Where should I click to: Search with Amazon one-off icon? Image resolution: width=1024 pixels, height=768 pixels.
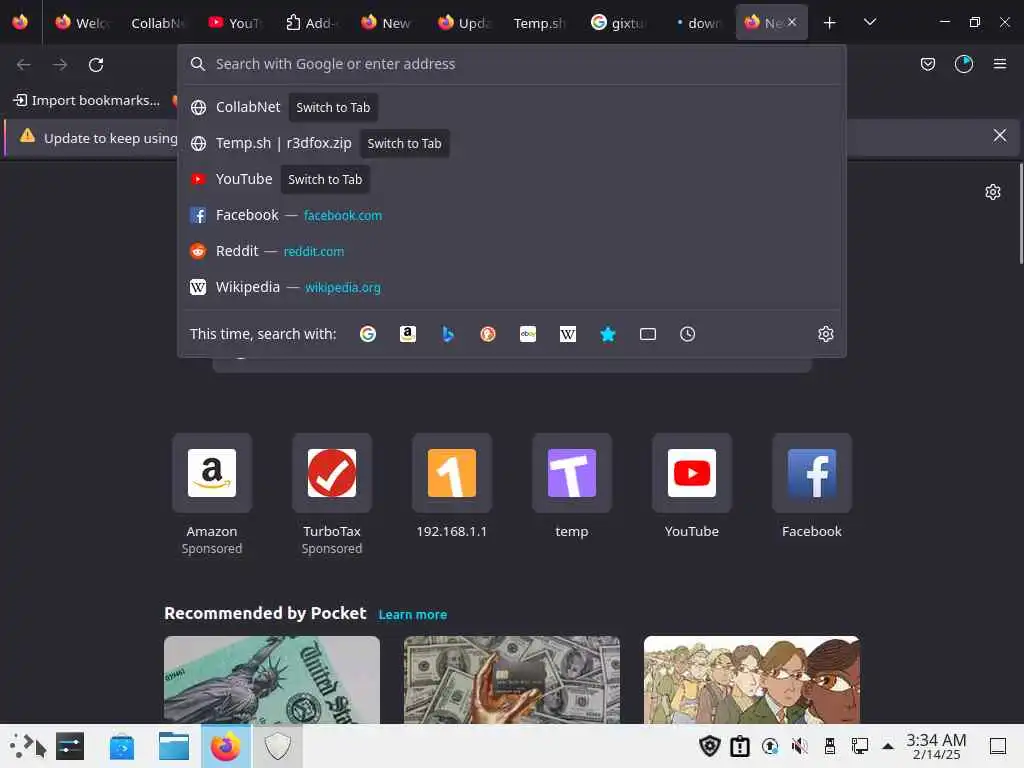408,334
